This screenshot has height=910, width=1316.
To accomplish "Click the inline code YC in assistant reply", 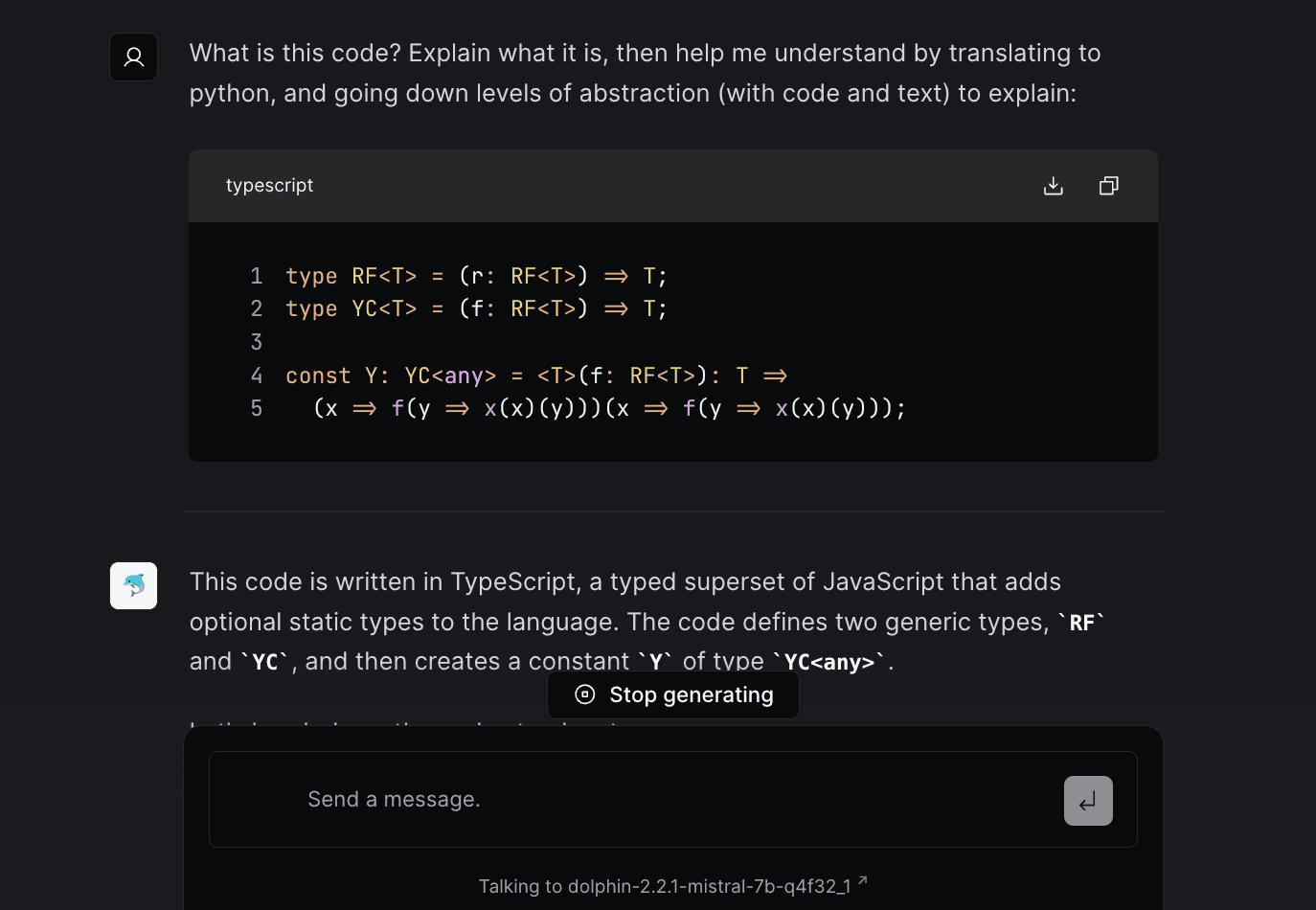I will [x=265, y=661].
